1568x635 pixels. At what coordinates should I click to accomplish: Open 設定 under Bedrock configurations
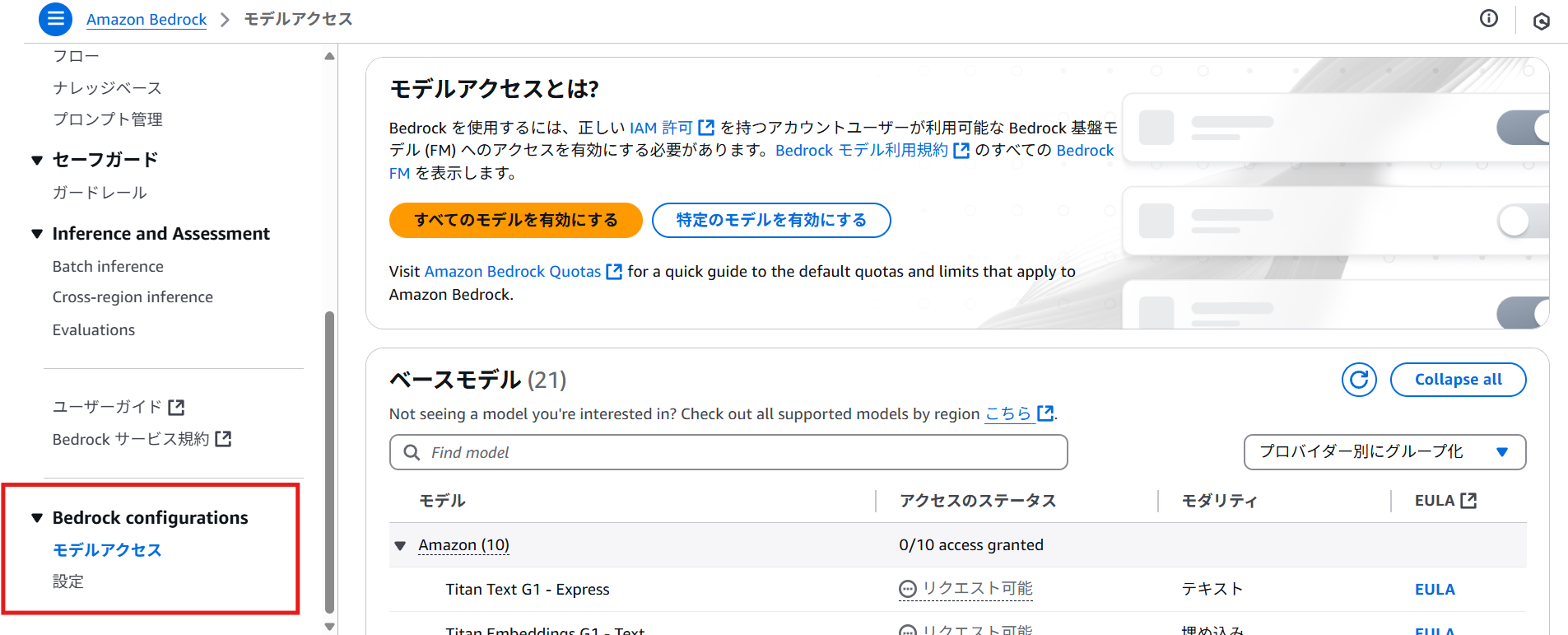click(68, 581)
